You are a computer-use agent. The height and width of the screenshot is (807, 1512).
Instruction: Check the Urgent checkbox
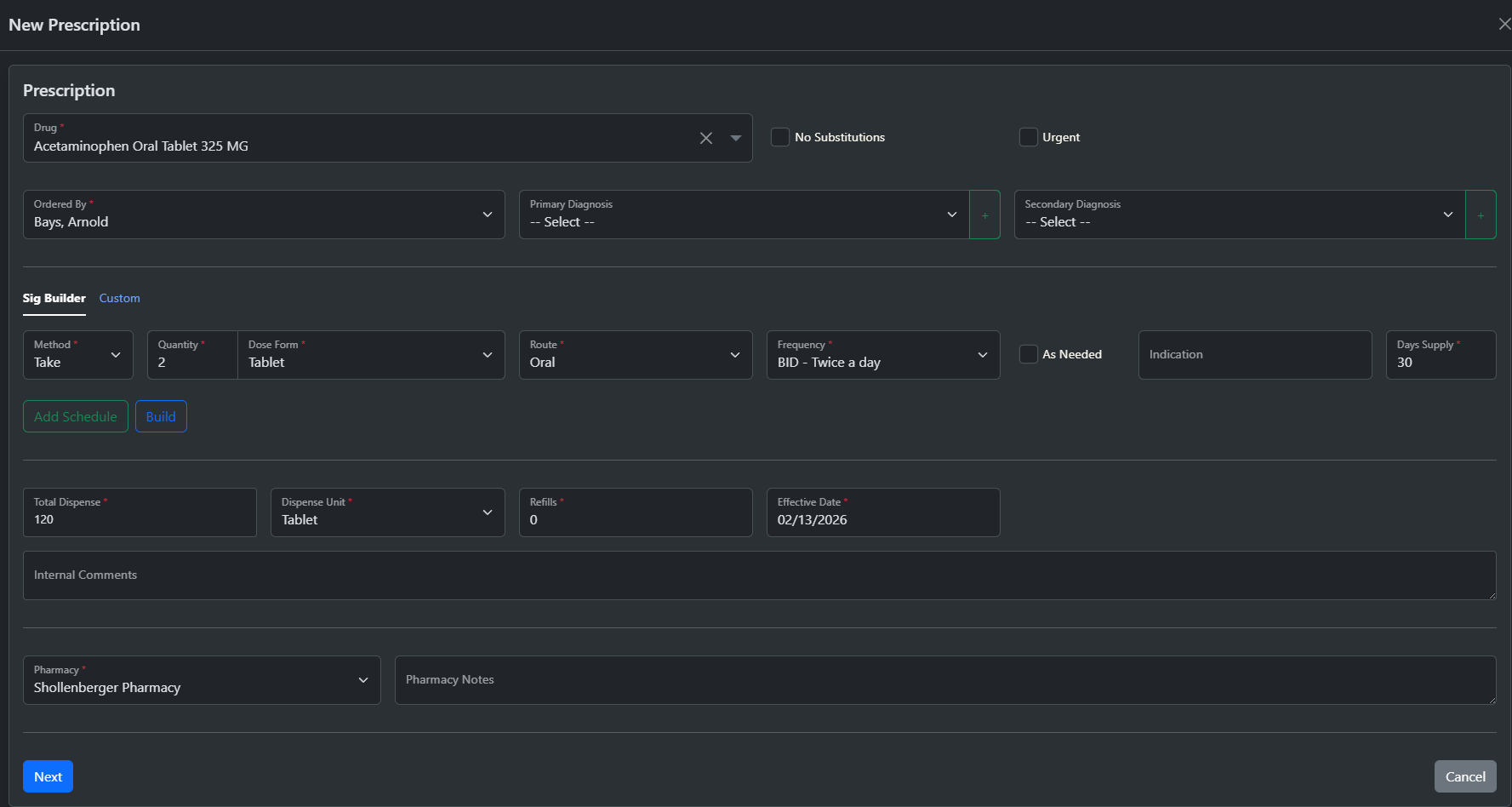pos(1028,137)
